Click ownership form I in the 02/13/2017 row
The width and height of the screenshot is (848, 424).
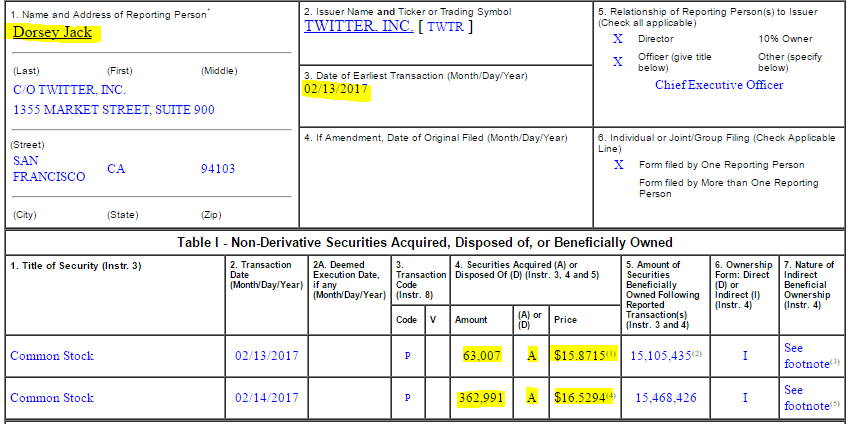745,356
